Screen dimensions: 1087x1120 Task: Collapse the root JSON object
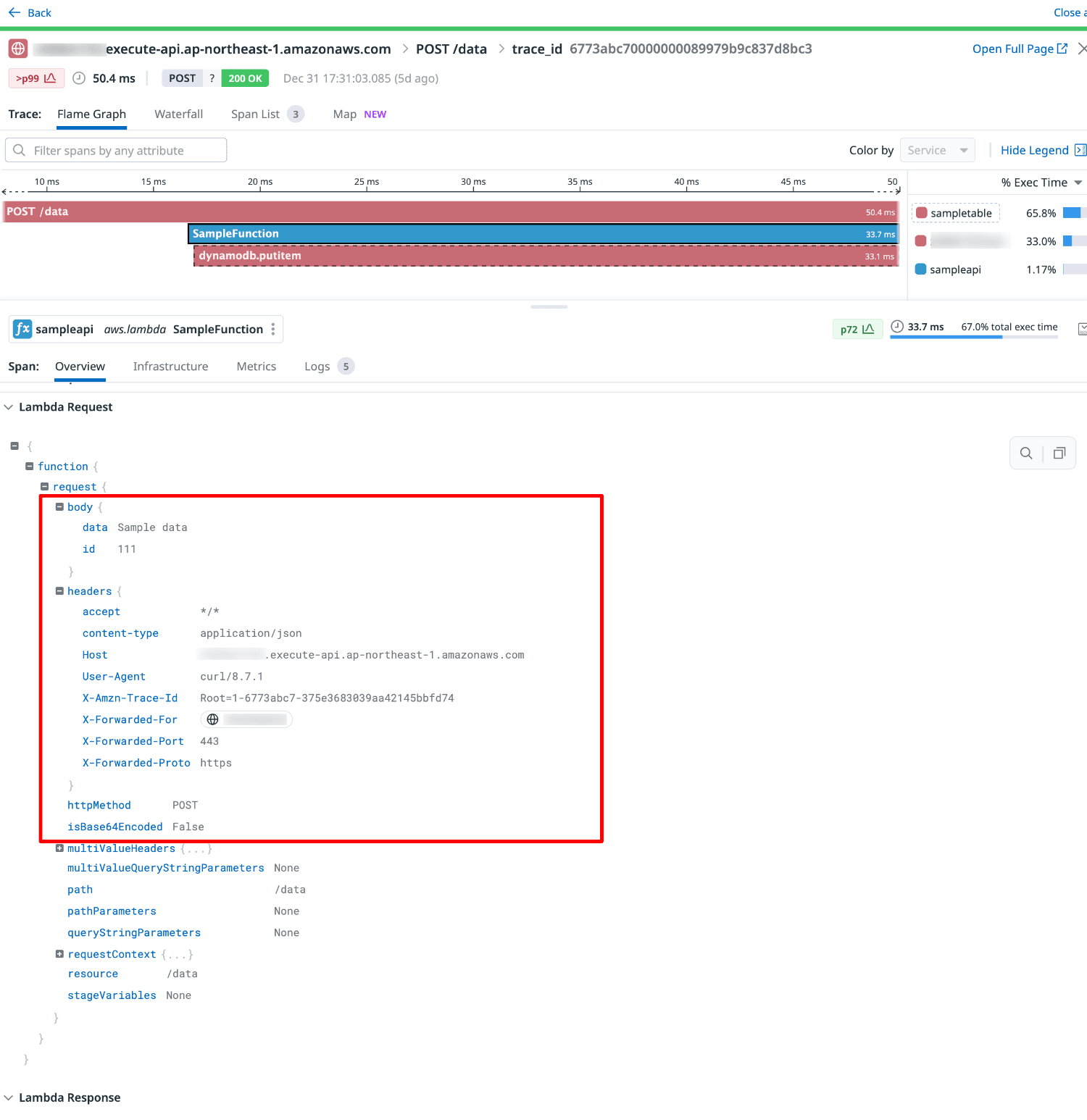click(x=14, y=446)
